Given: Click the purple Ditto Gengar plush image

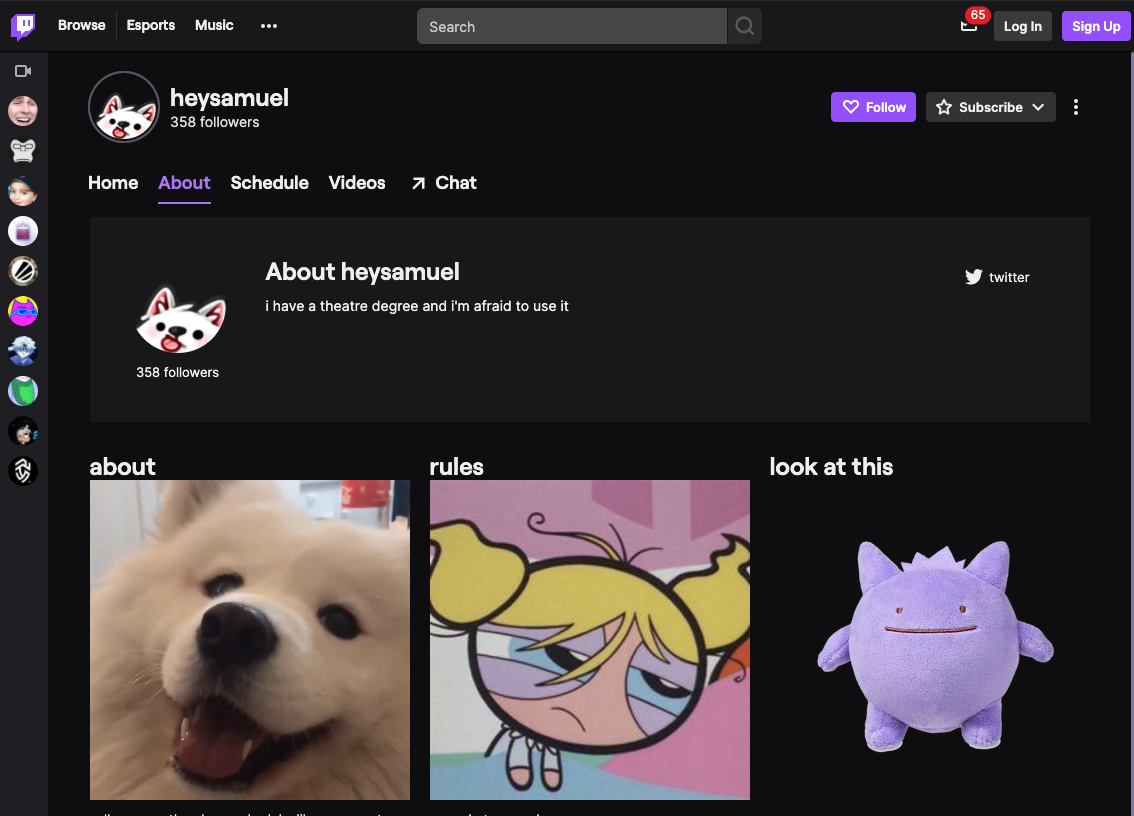Looking at the screenshot, I should pyautogui.click(x=934, y=647).
